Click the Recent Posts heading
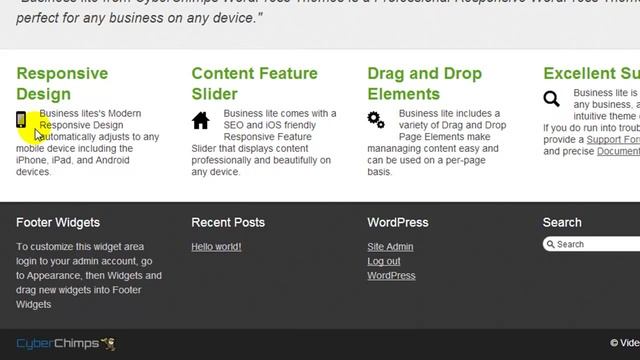The width and height of the screenshot is (640, 360). [x=228, y=222]
